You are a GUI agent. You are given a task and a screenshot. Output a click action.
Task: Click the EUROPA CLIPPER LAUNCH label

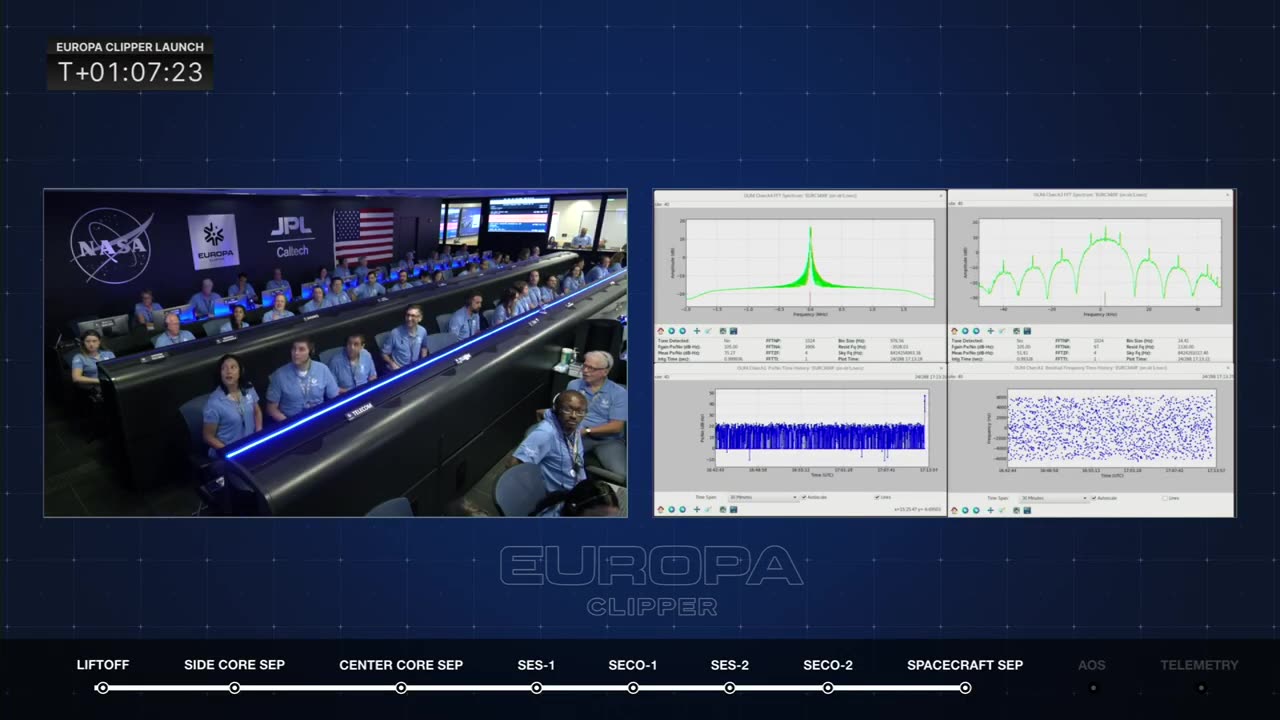130,47
